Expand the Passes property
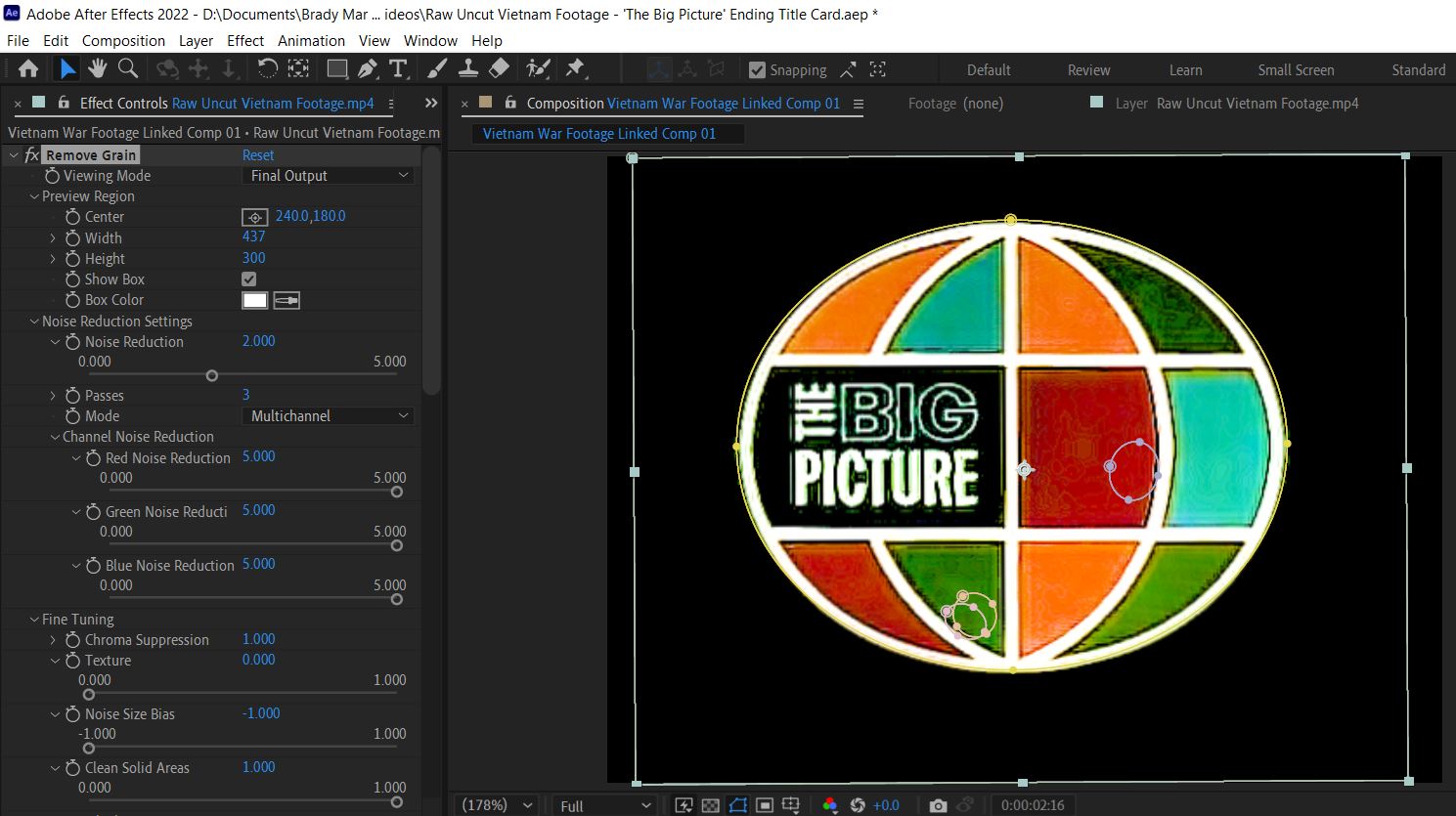Image resolution: width=1456 pixels, height=816 pixels. tap(53, 396)
